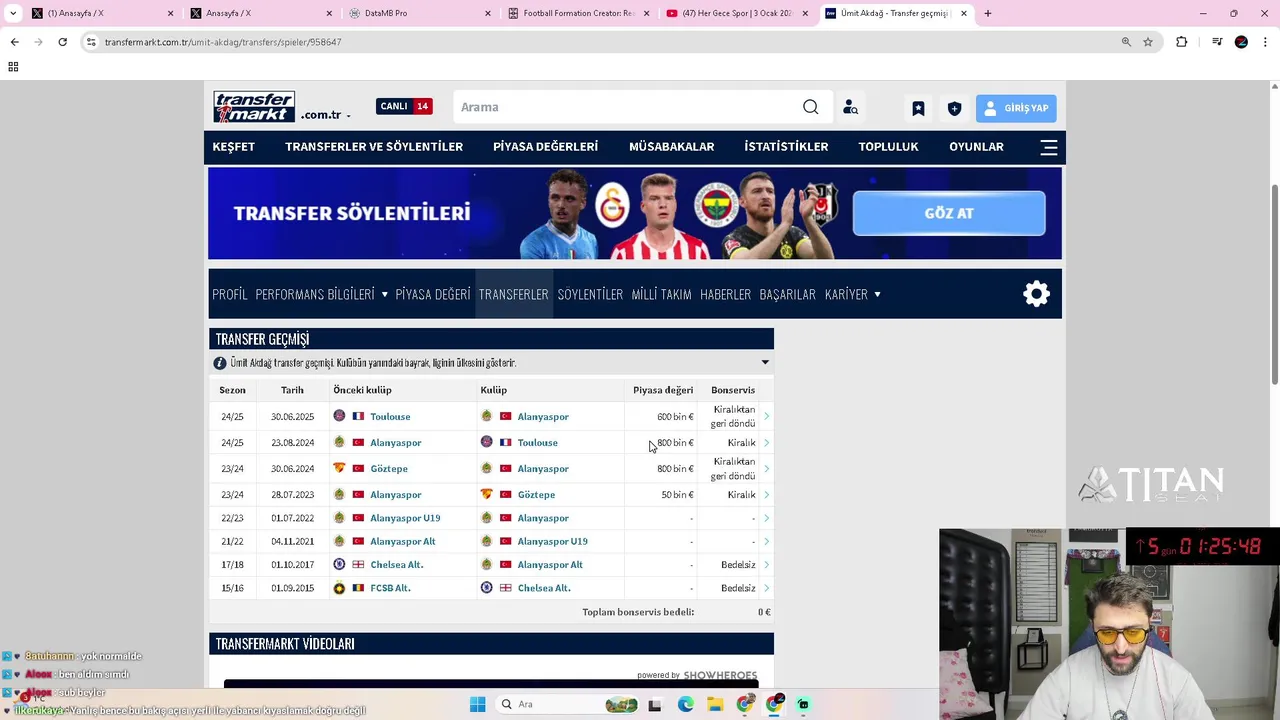Open the Keşfet menu

(233, 147)
